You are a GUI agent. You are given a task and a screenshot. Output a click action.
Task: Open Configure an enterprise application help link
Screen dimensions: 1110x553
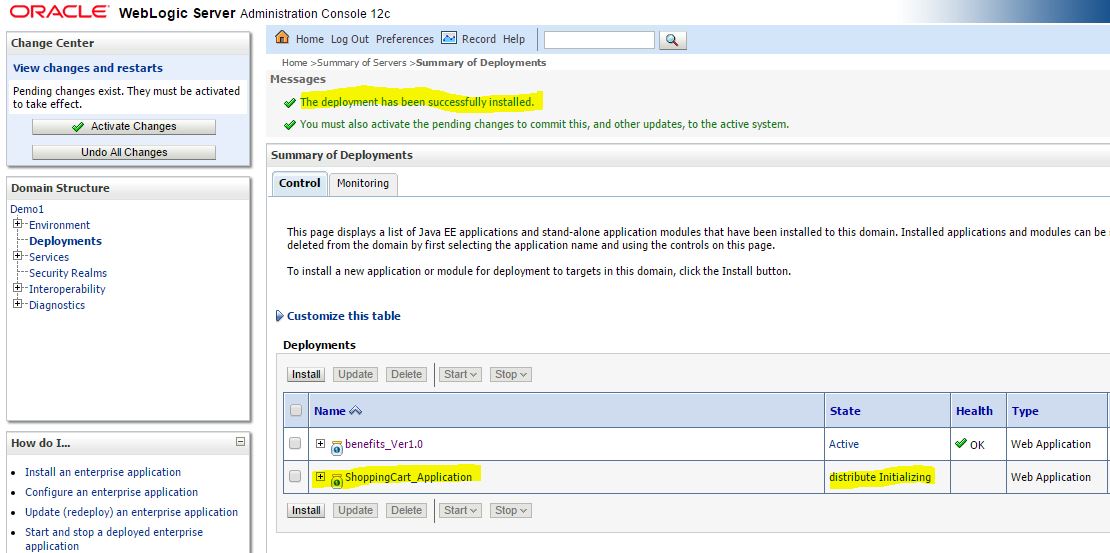click(111, 491)
